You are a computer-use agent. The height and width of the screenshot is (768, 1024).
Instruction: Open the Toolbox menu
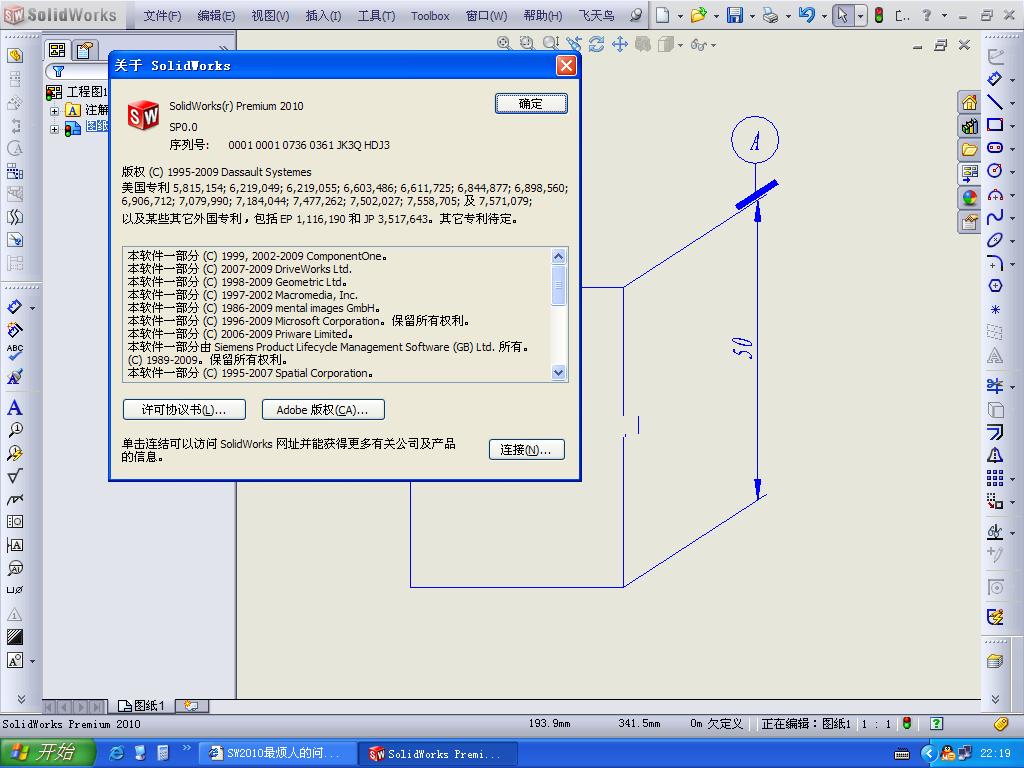(x=430, y=16)
